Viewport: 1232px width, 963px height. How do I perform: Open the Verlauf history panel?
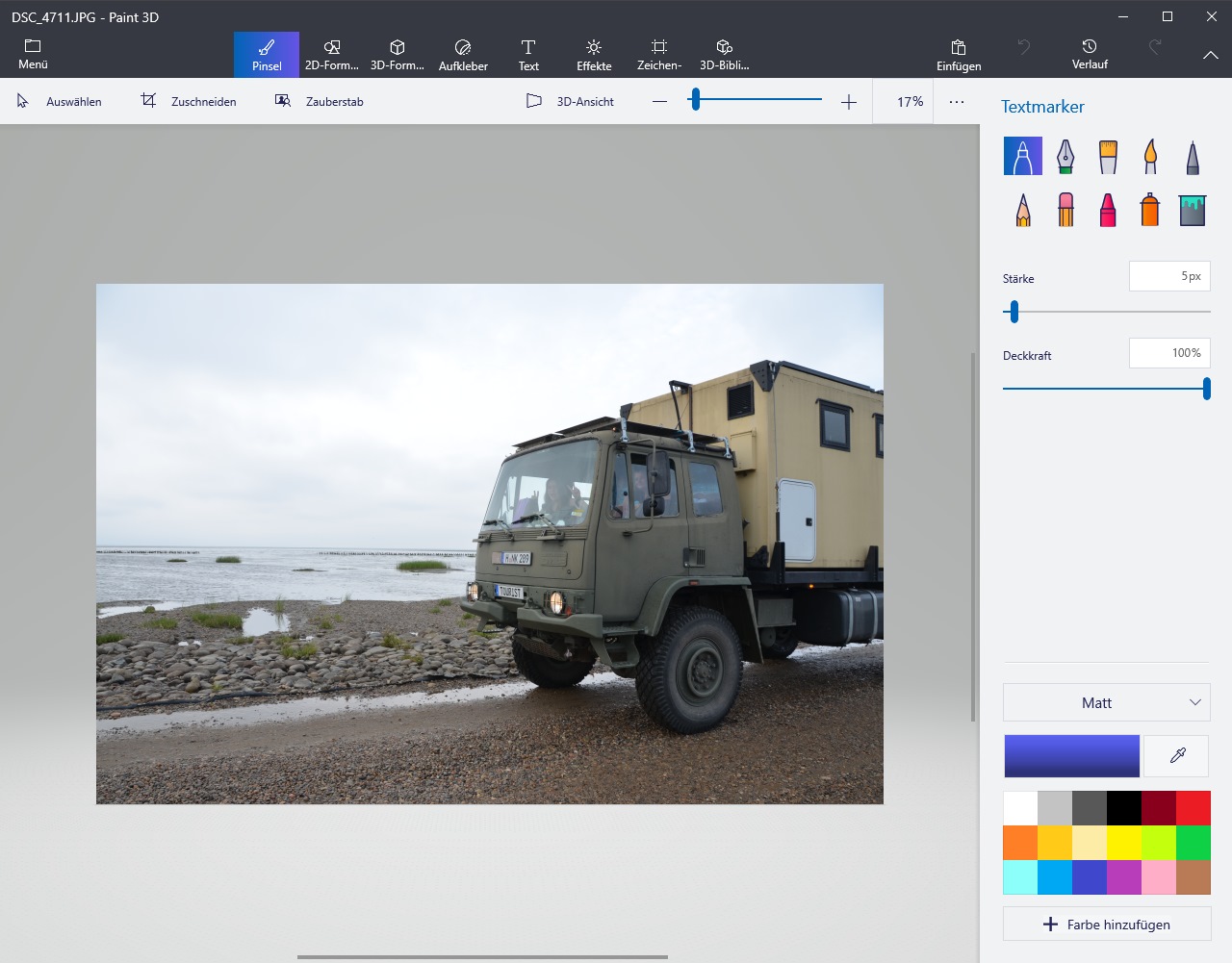coord(1090,55)
